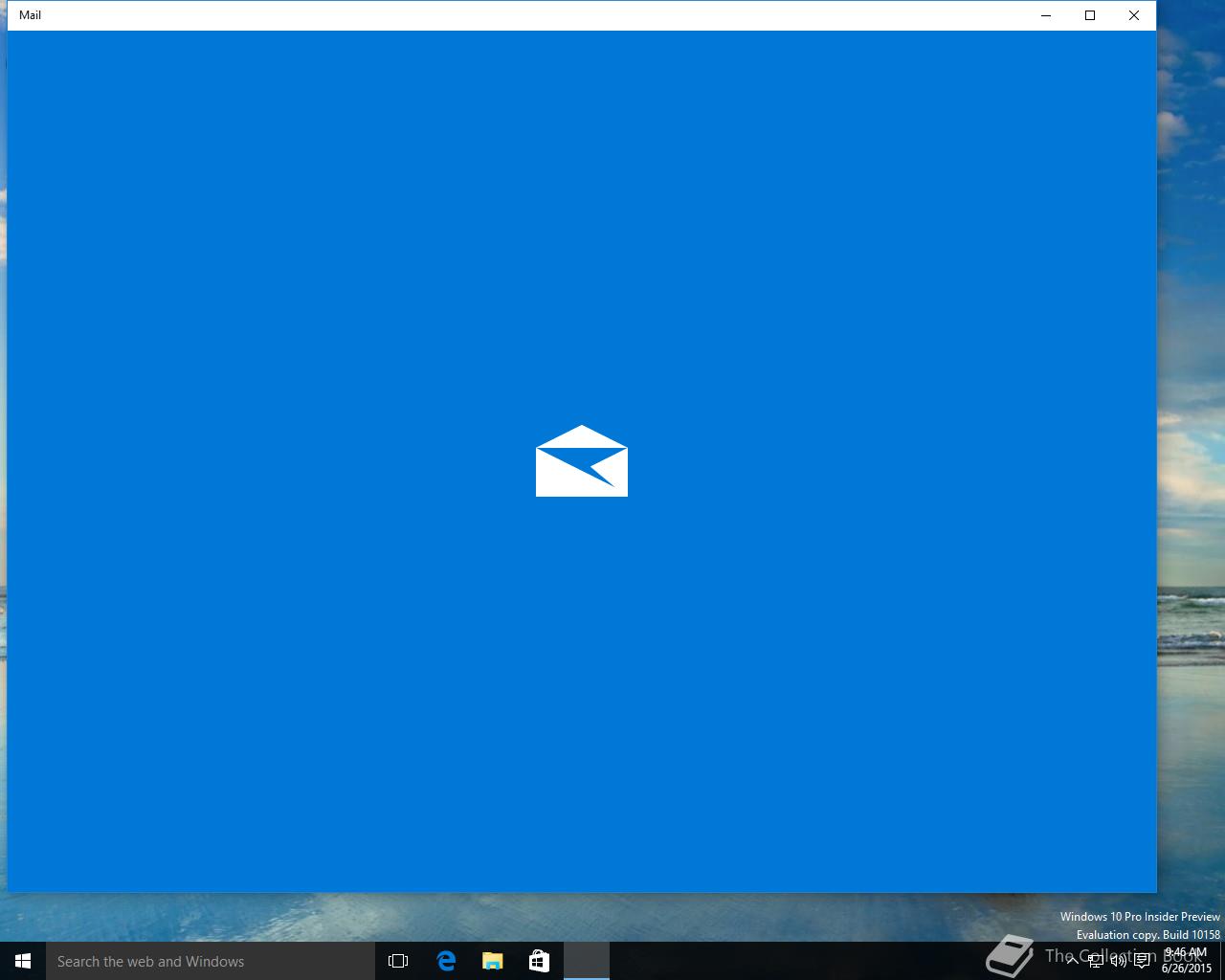Open Task View from the taskbar
The width and height of the screenshot is (1225, 980).
398,961
